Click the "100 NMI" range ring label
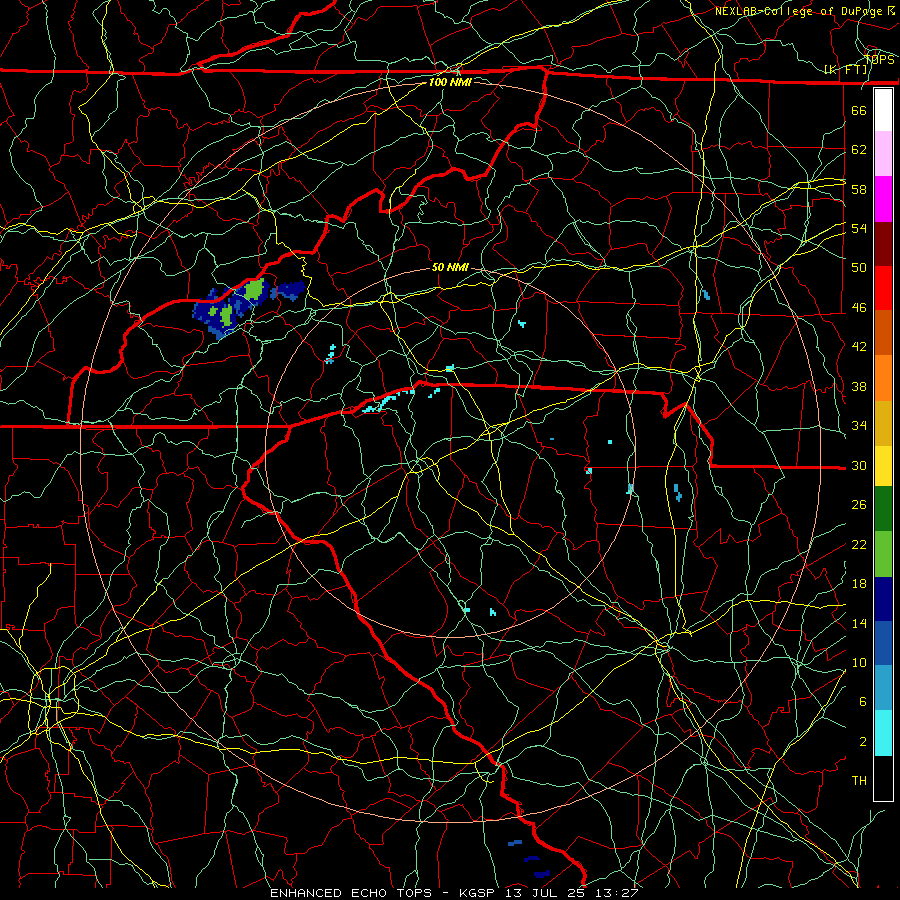The image size is (900, 900). click(x=450, y=82)
